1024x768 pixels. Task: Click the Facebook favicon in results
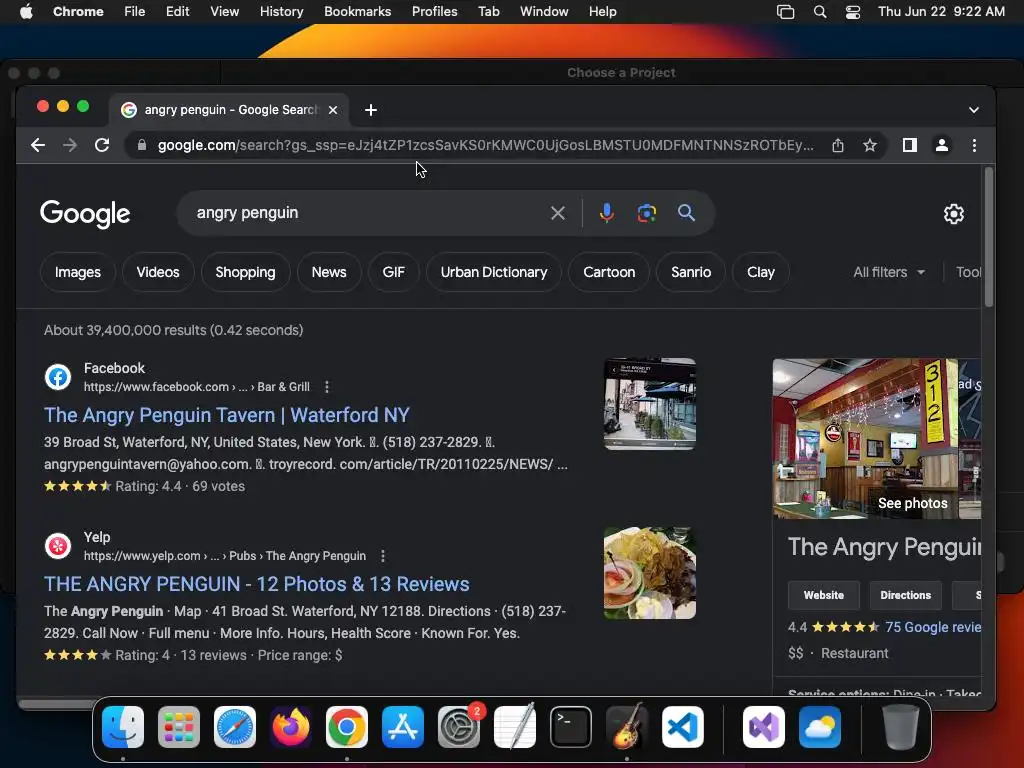58,377
